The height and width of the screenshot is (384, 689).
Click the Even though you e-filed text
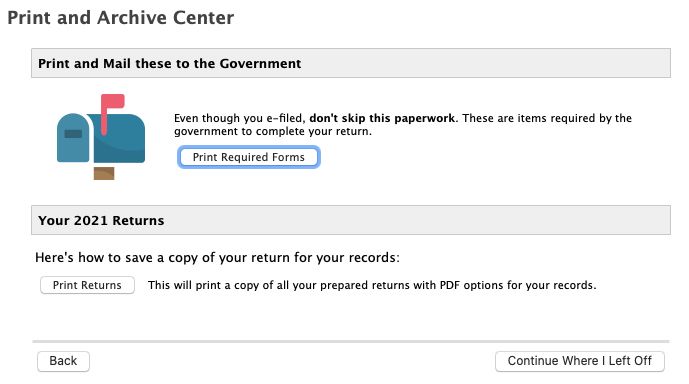[x=239, y=118]
